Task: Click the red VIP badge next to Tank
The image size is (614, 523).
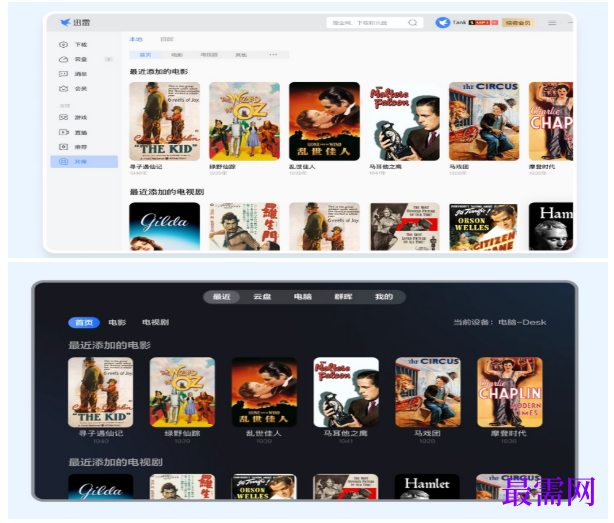Action: (x=483, y=23)
